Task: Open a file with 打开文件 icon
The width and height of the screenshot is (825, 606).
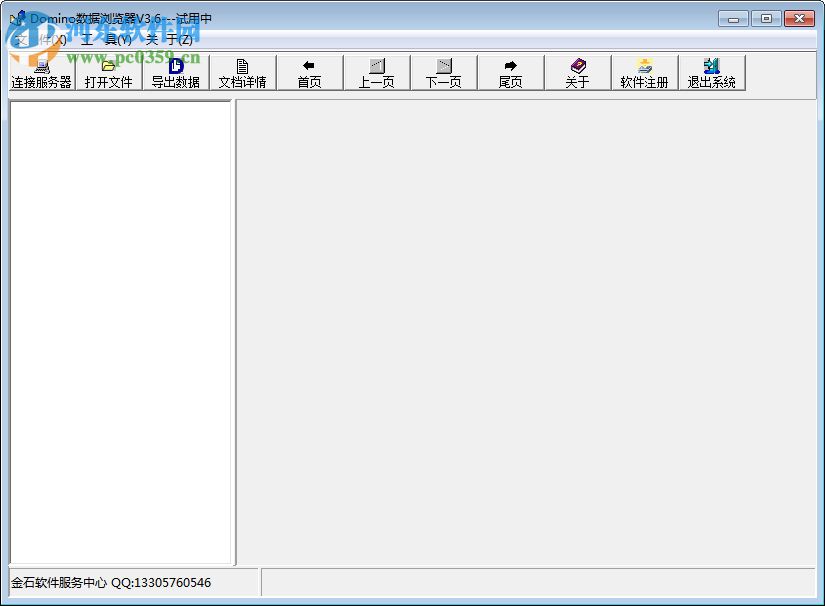Action: (108, 73)
